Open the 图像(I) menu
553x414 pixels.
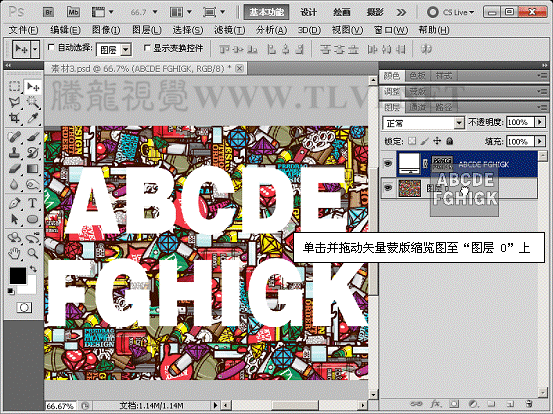(x=106, y=30)
